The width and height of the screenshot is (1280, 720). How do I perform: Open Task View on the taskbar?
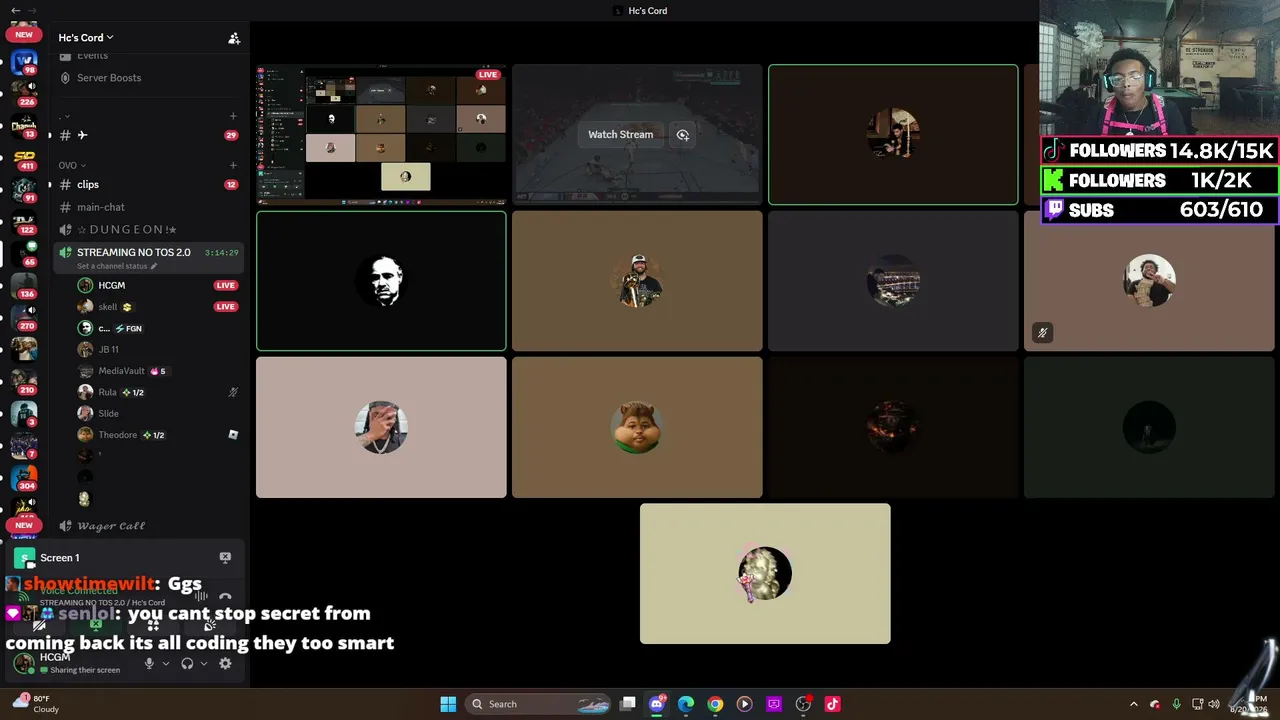pyautogui.click(x=628, y=704)
